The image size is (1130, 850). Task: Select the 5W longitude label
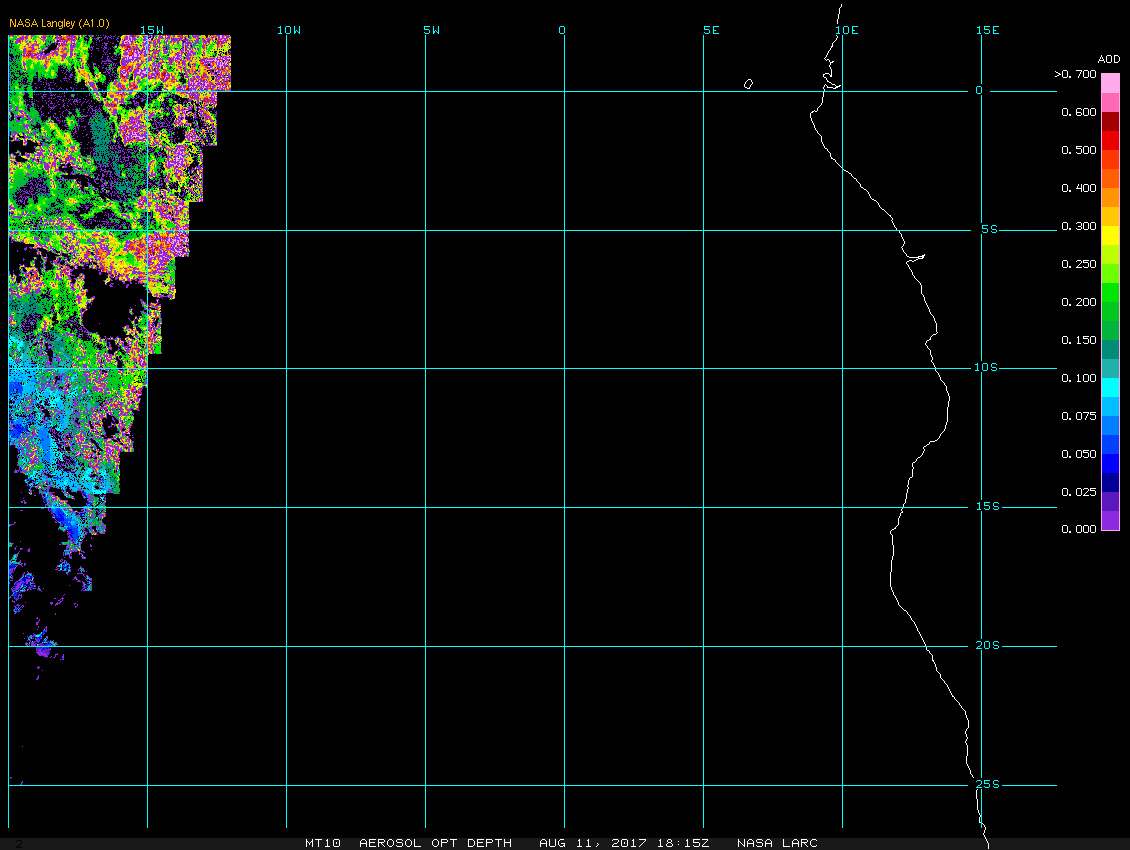[x=432, y=30]
